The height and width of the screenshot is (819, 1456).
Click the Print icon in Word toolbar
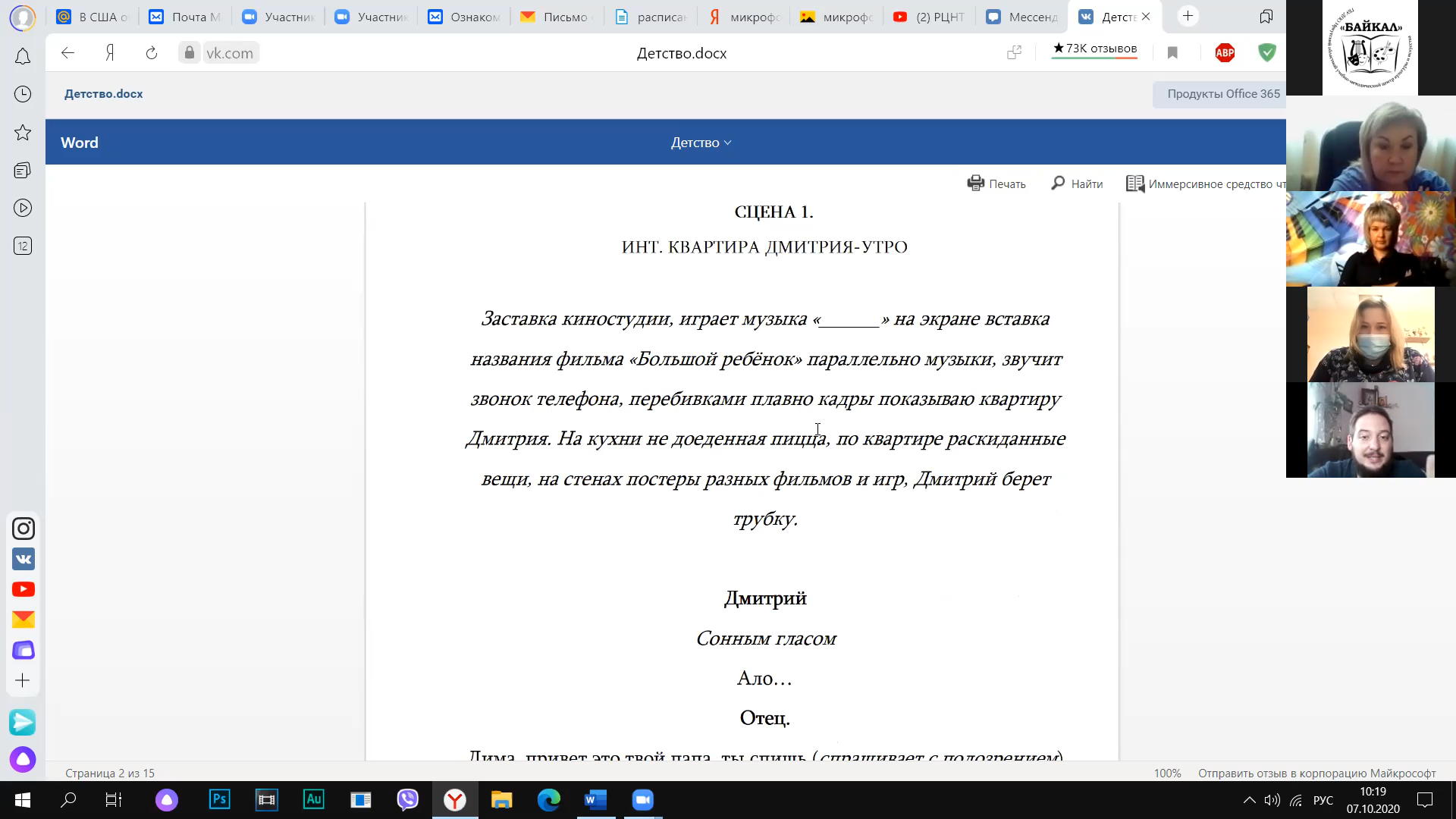(975, 184)
